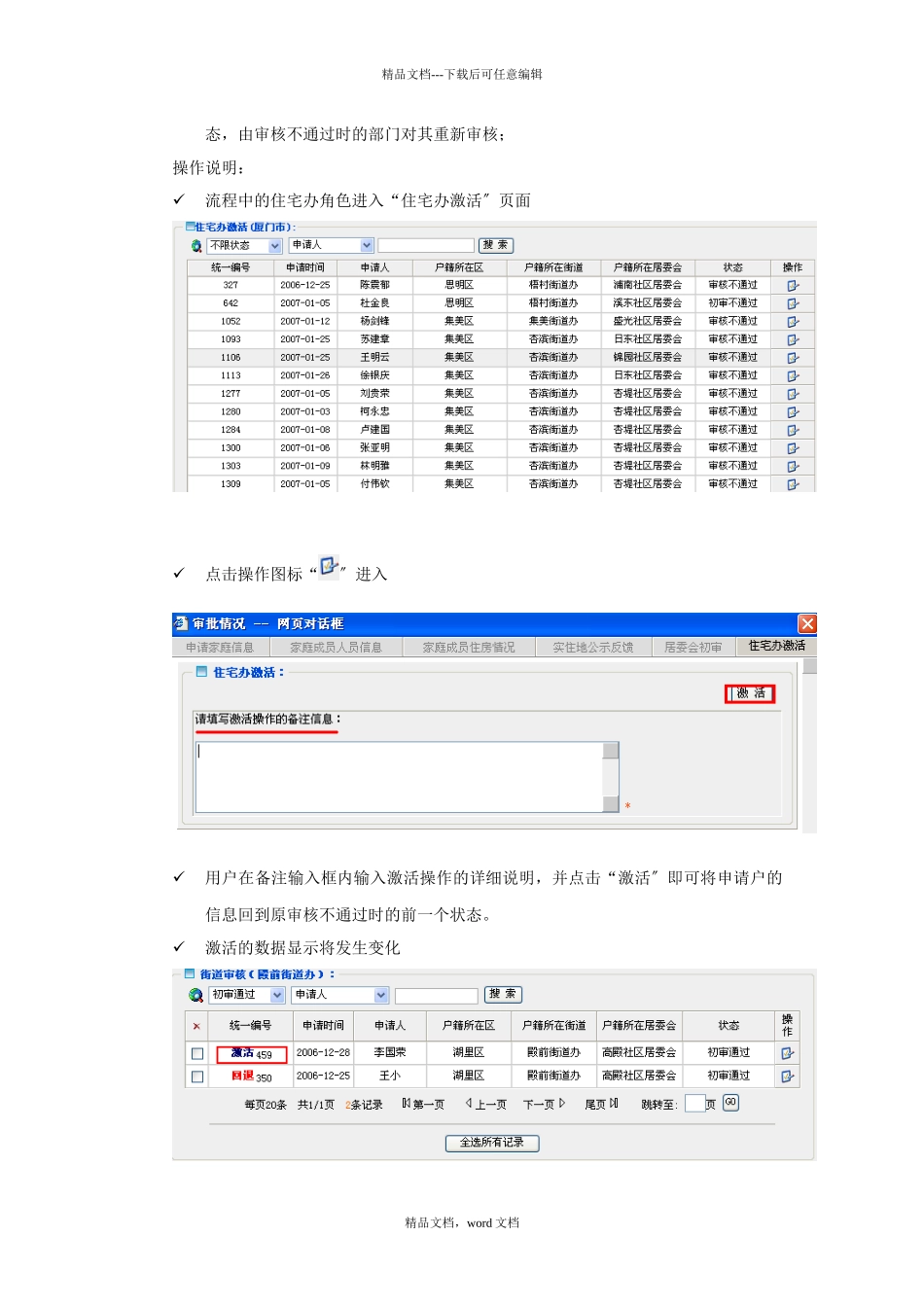
Task: Tick the checkbox for record 350
Action: [x=197, y=1077]
